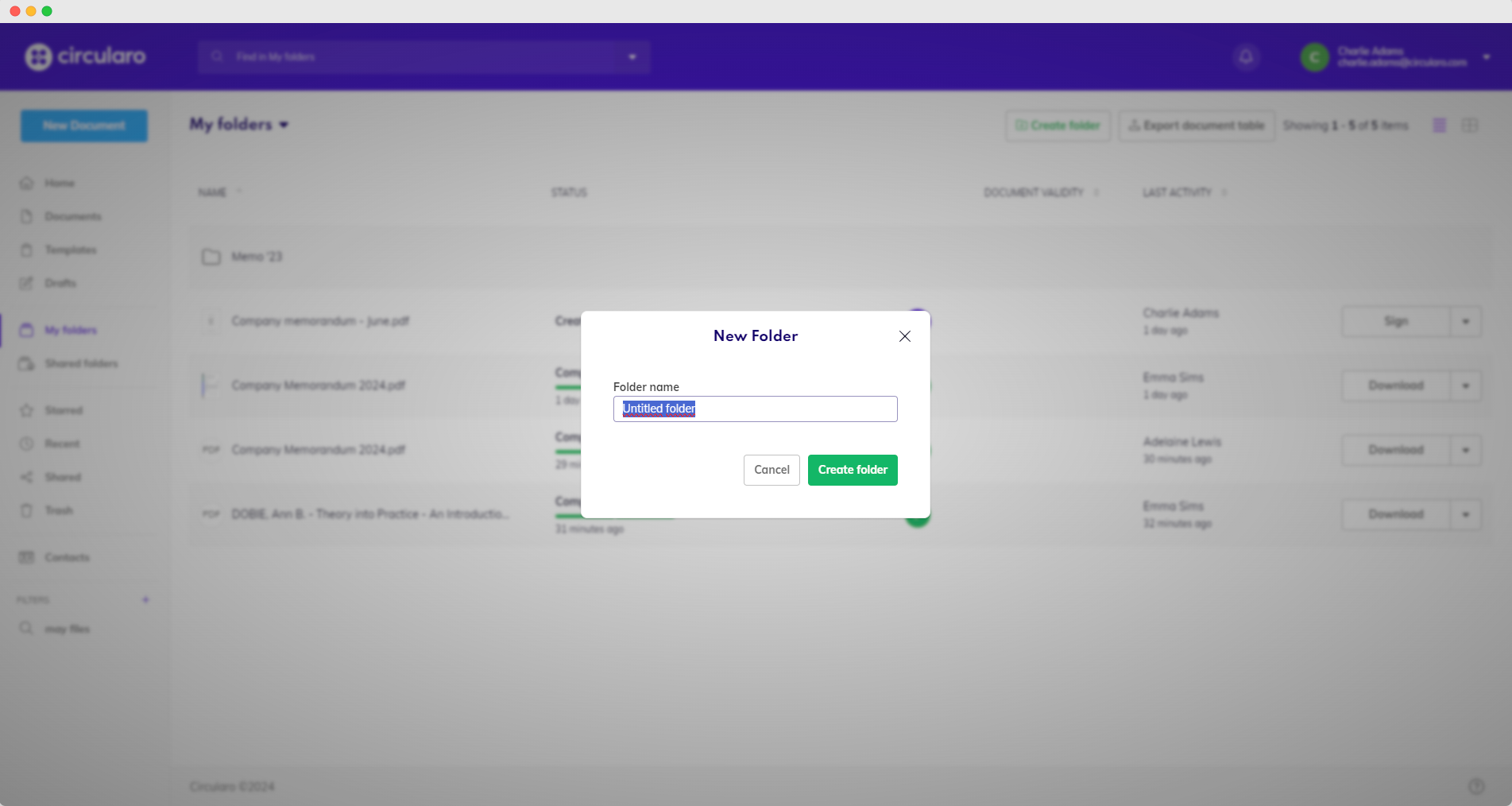The image size is (1512, 806).
Task: Click the help question mark icon
Action: (x=1475, y=786)
